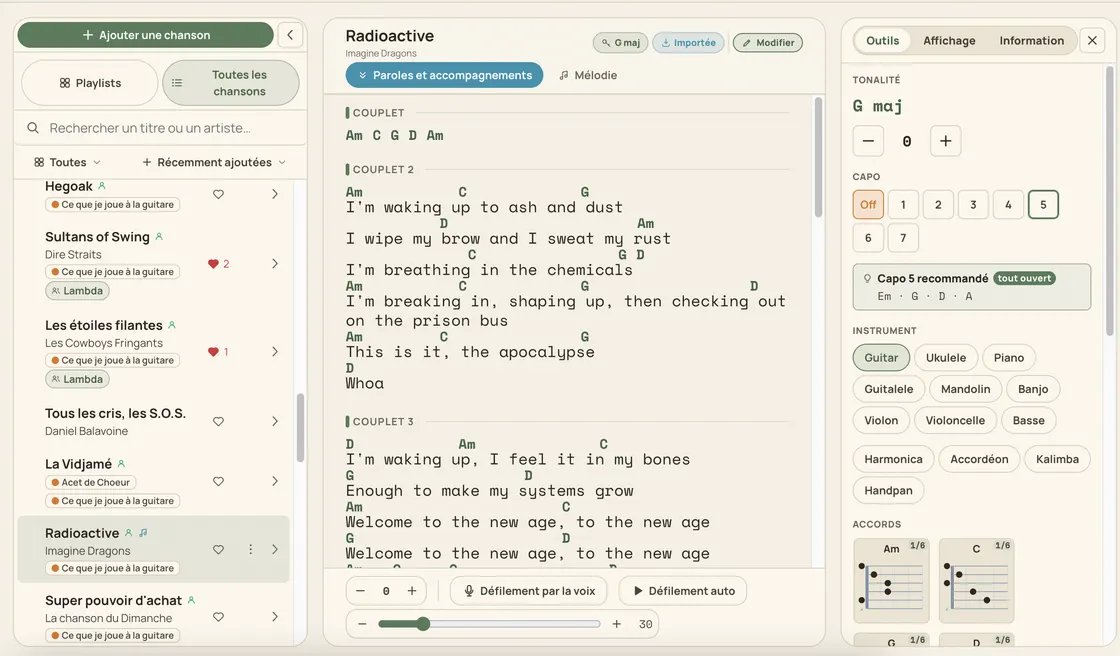Collapse the song list sidebar
Viewport: 1120px width, 656px height.
(290, 35)
